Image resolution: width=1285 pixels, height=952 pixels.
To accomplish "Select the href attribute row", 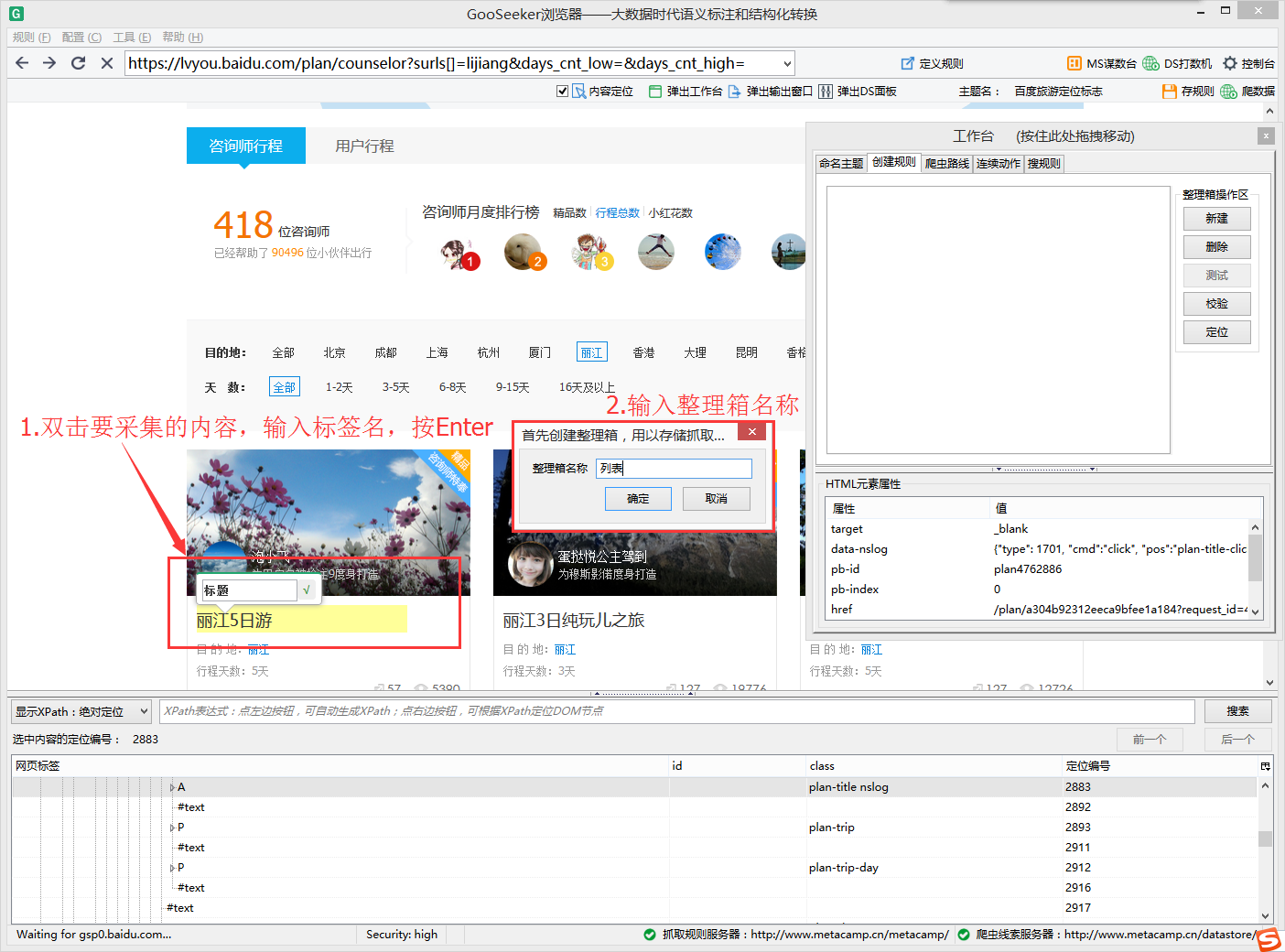I will click(1038, 610).
